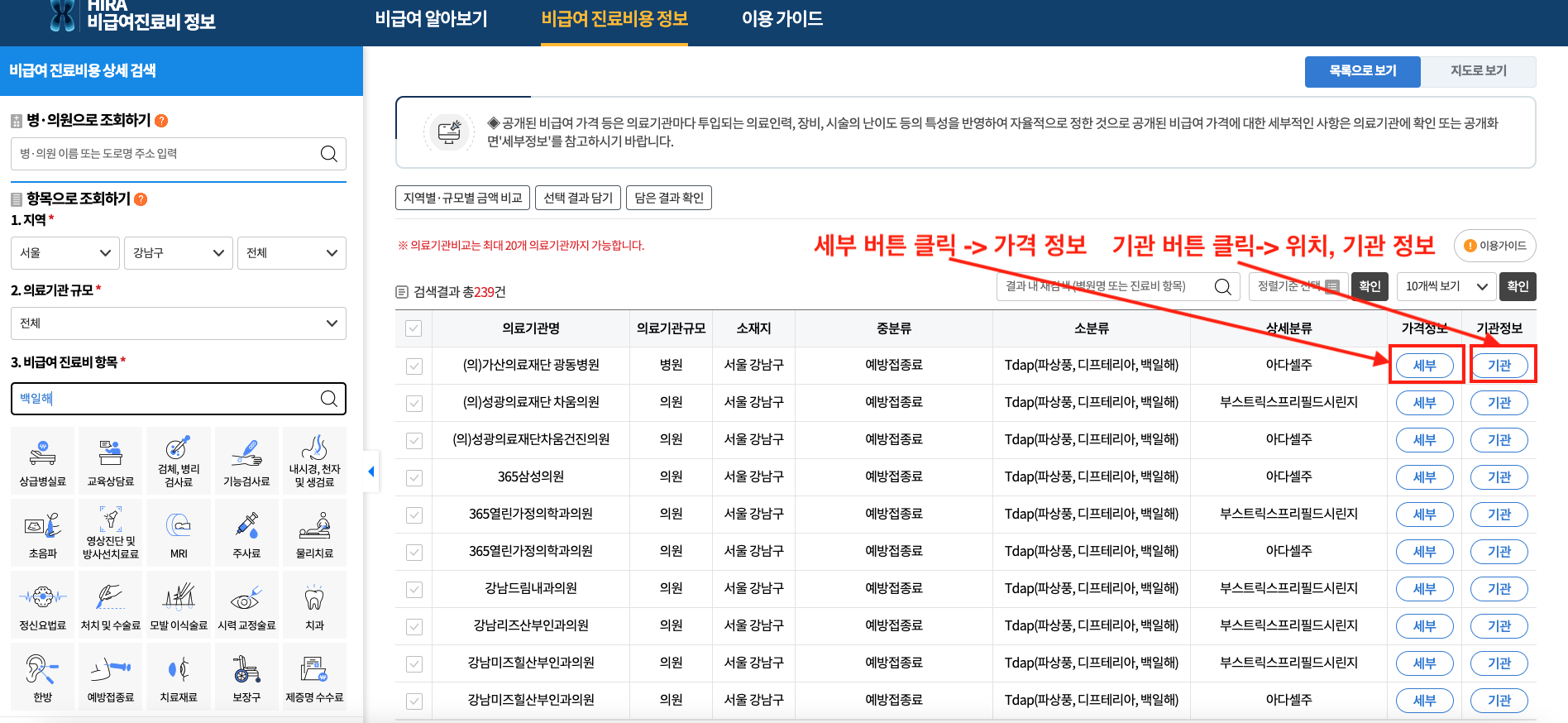The image size is (1568, 723).
Task: Select the 예방접종료 category icon
Action: coord(111,677)
